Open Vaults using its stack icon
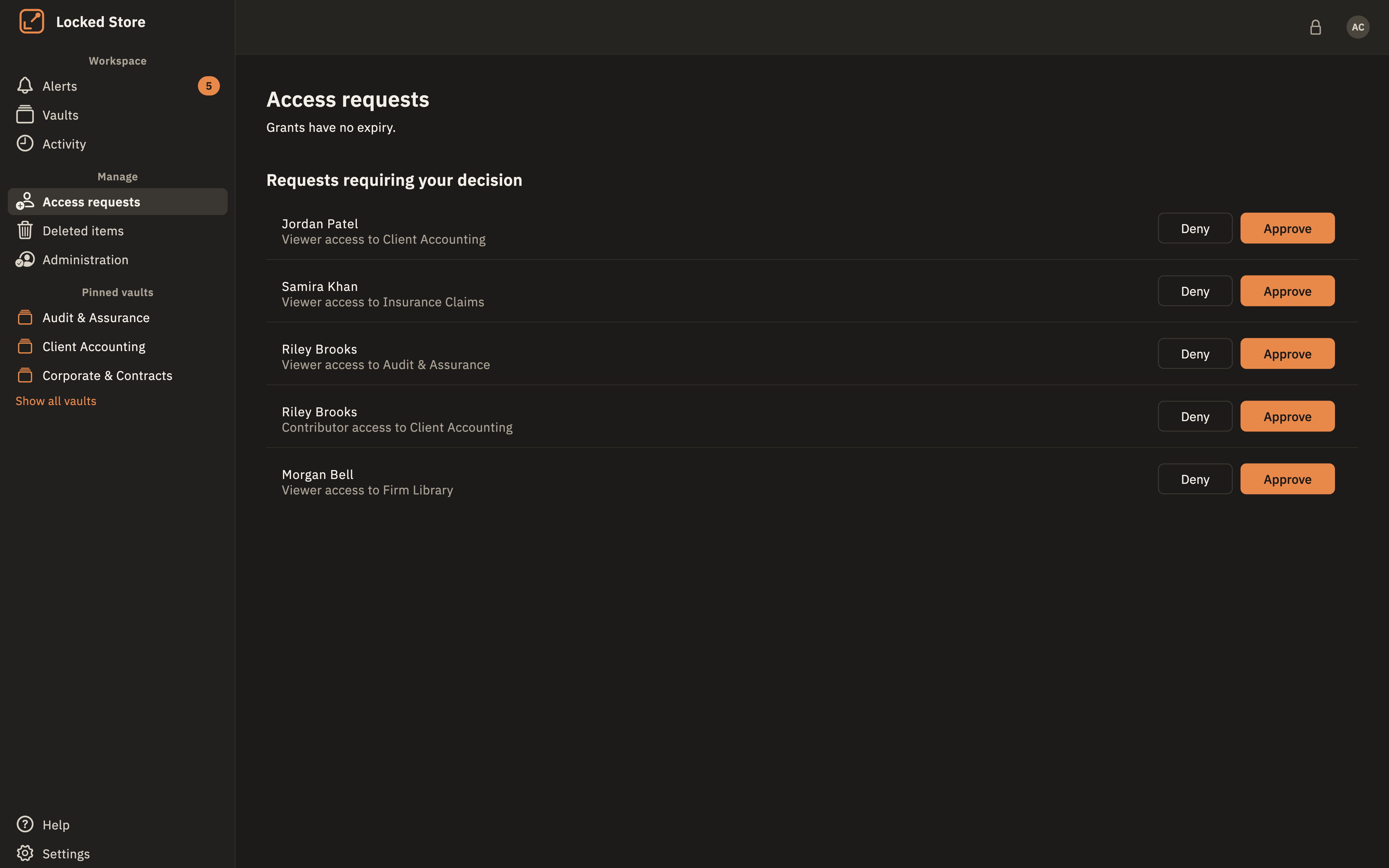Viewport: 1389px width, 868px height. [x=25, y=115]
